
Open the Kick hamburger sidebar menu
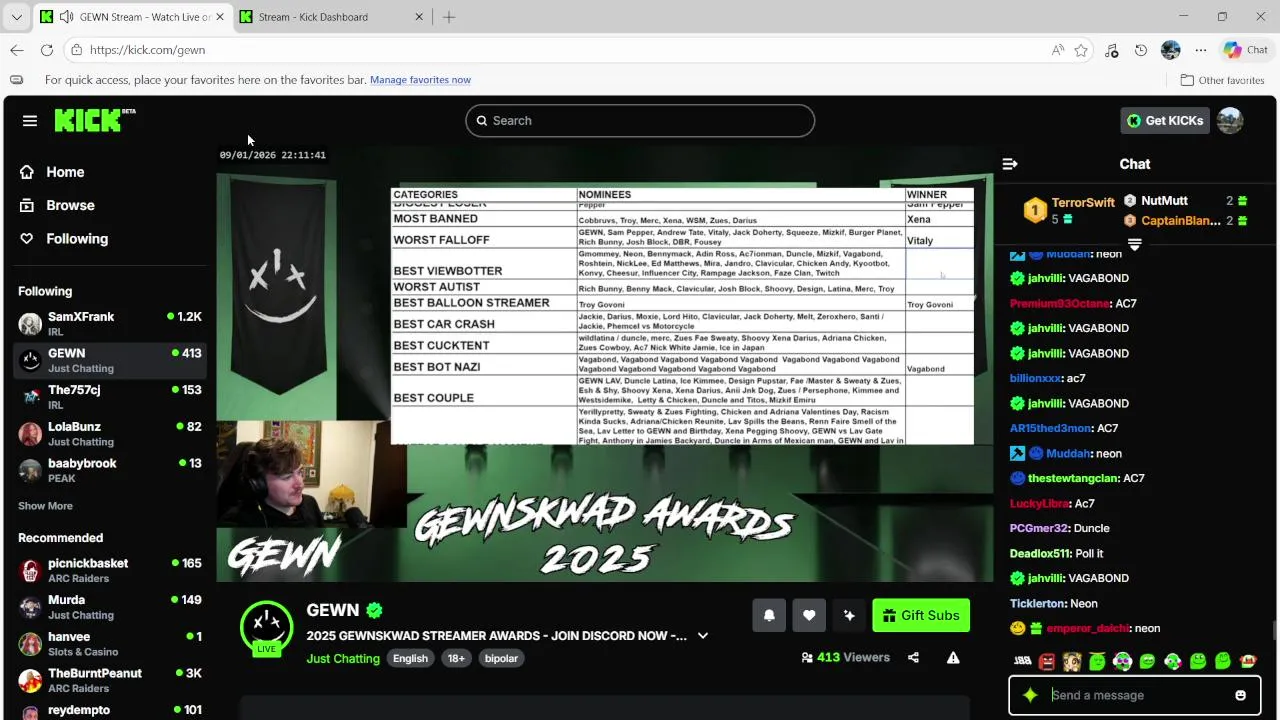[x=30, y=120]
